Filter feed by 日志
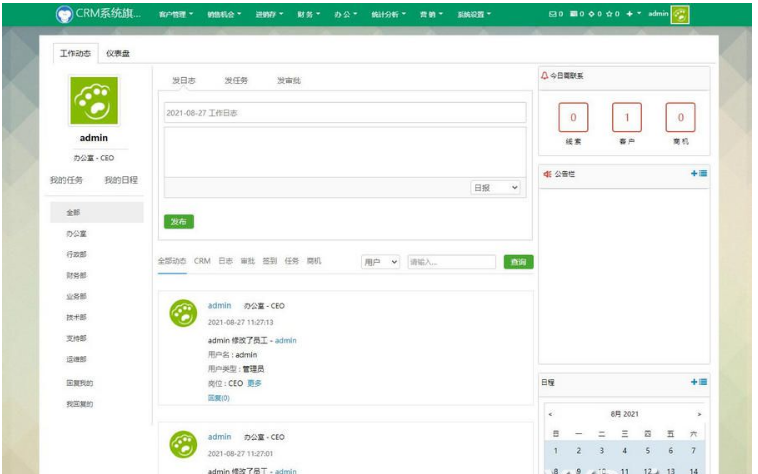The height and width of the screenshot is (474, 758). coord(226,261)
